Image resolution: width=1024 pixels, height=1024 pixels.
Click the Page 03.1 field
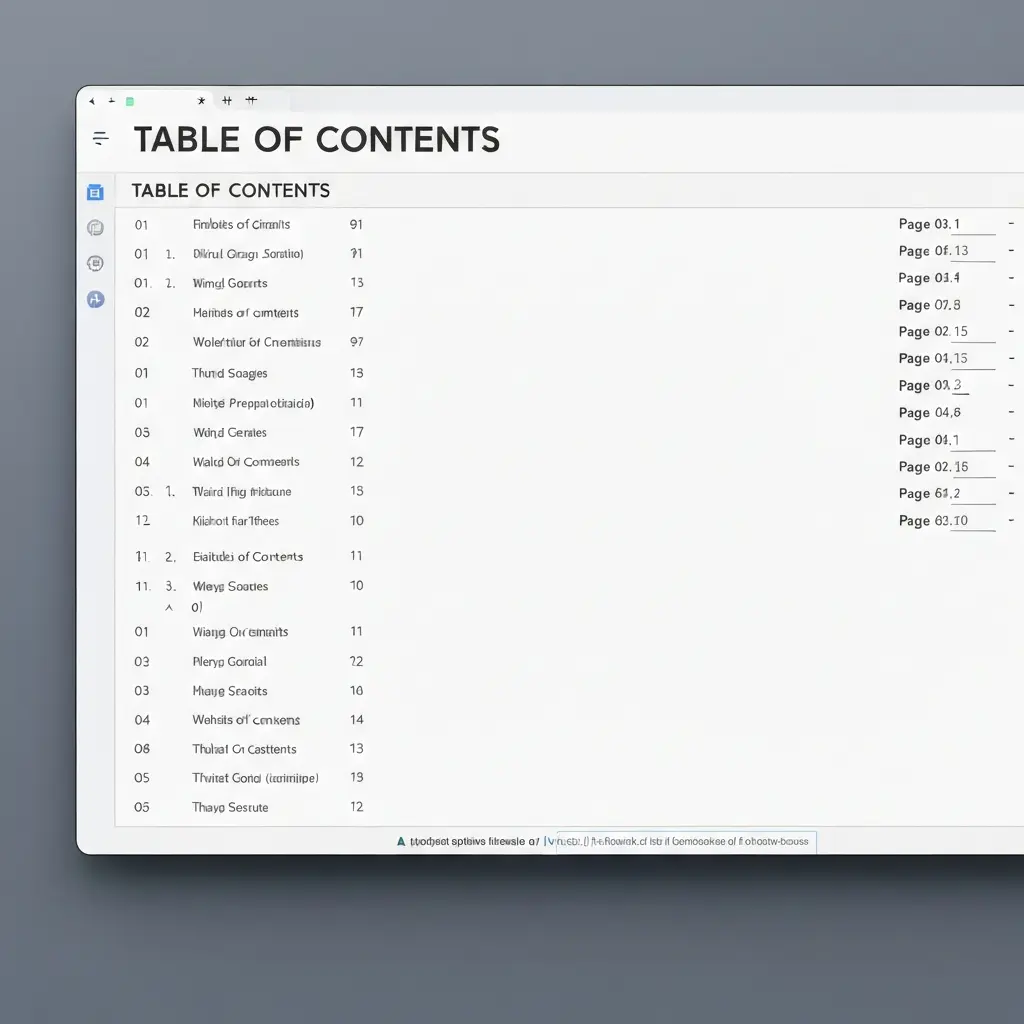coord(947,225)
